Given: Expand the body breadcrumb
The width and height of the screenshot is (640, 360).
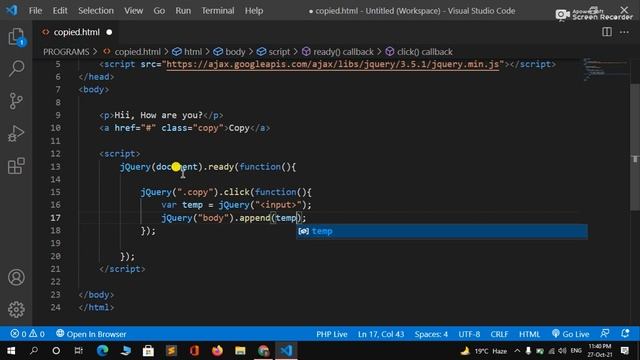Looking at the screenshot, I should pos(235,52).
